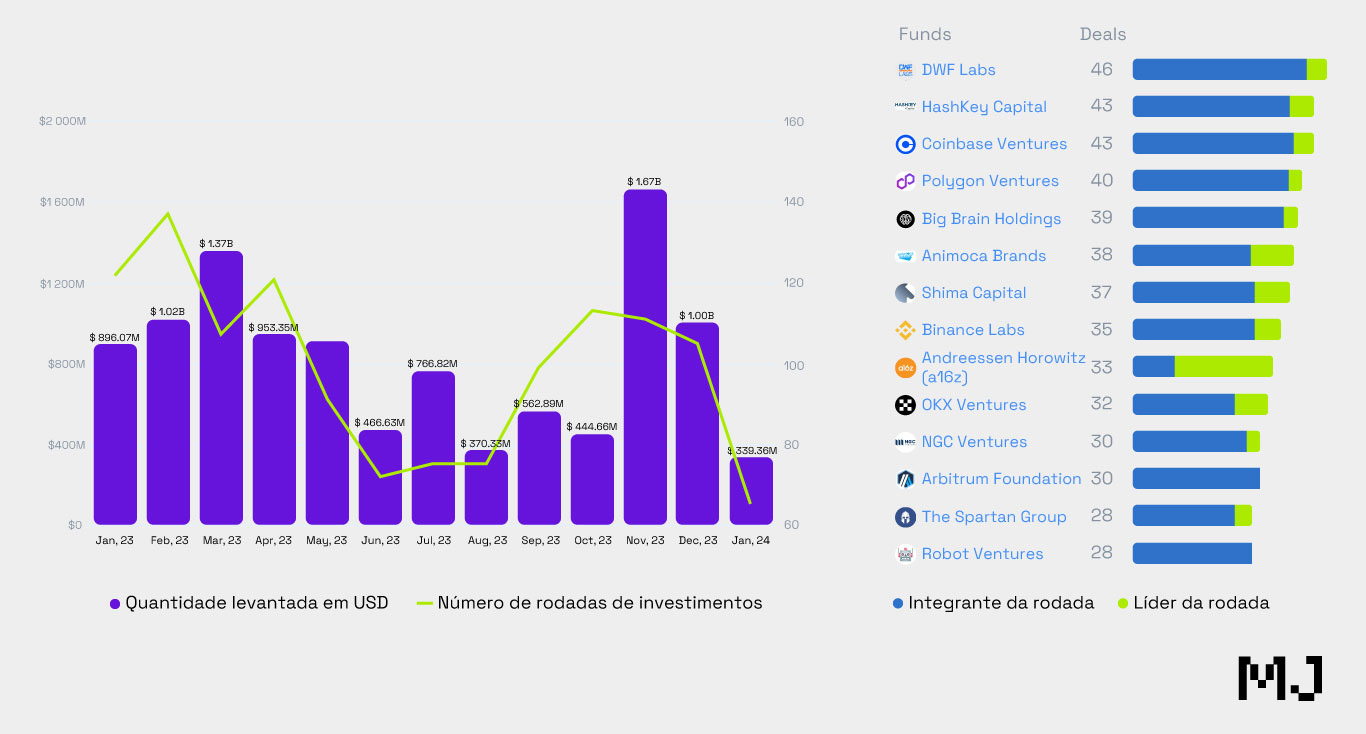
Task: Click the DWF Labs logo icon
Action: tap(905, 70)
